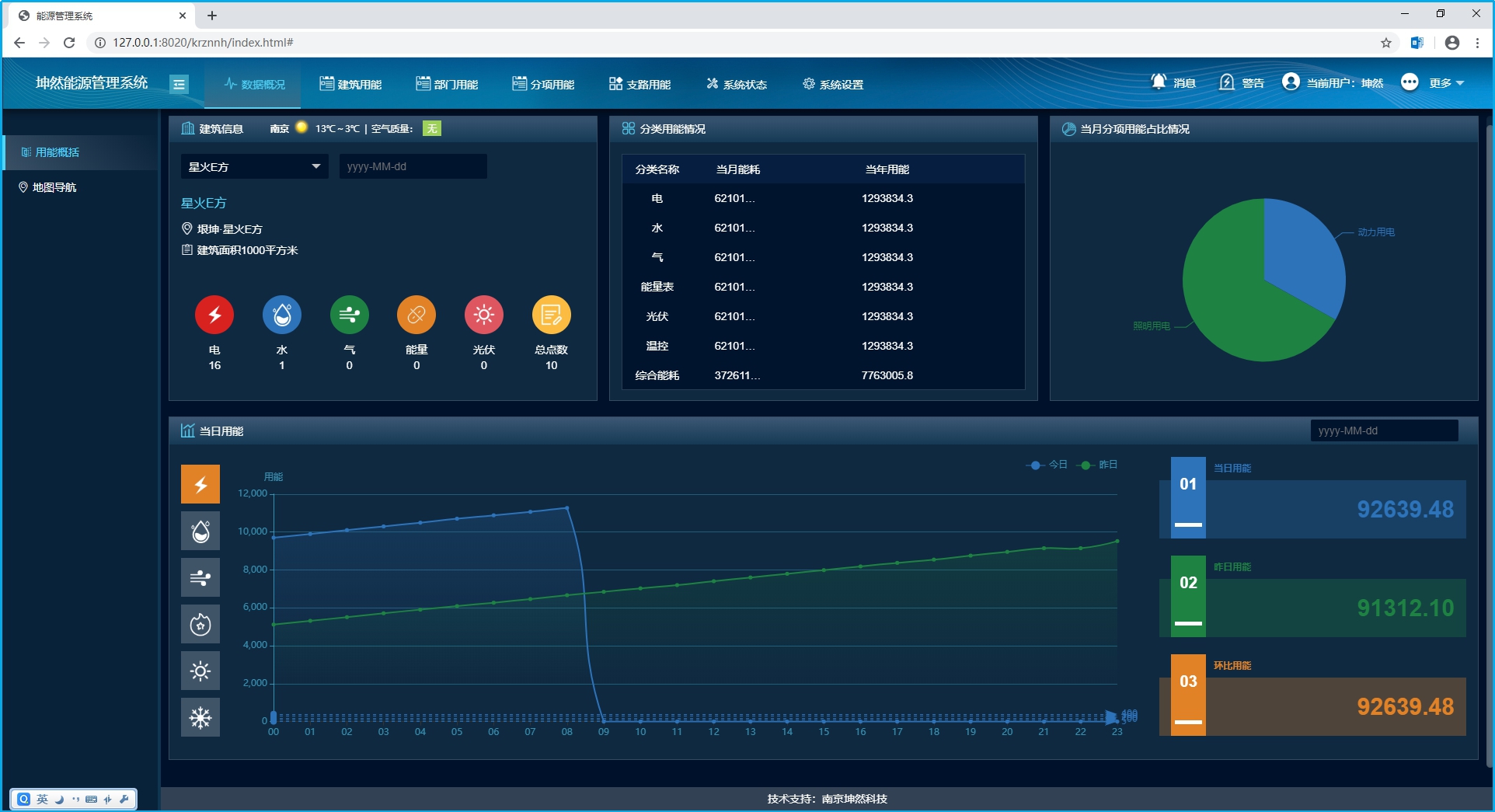Switch chart to sun photovoltaic icon
Screen dimensions: 1495x812
click(x=200, y=671)
